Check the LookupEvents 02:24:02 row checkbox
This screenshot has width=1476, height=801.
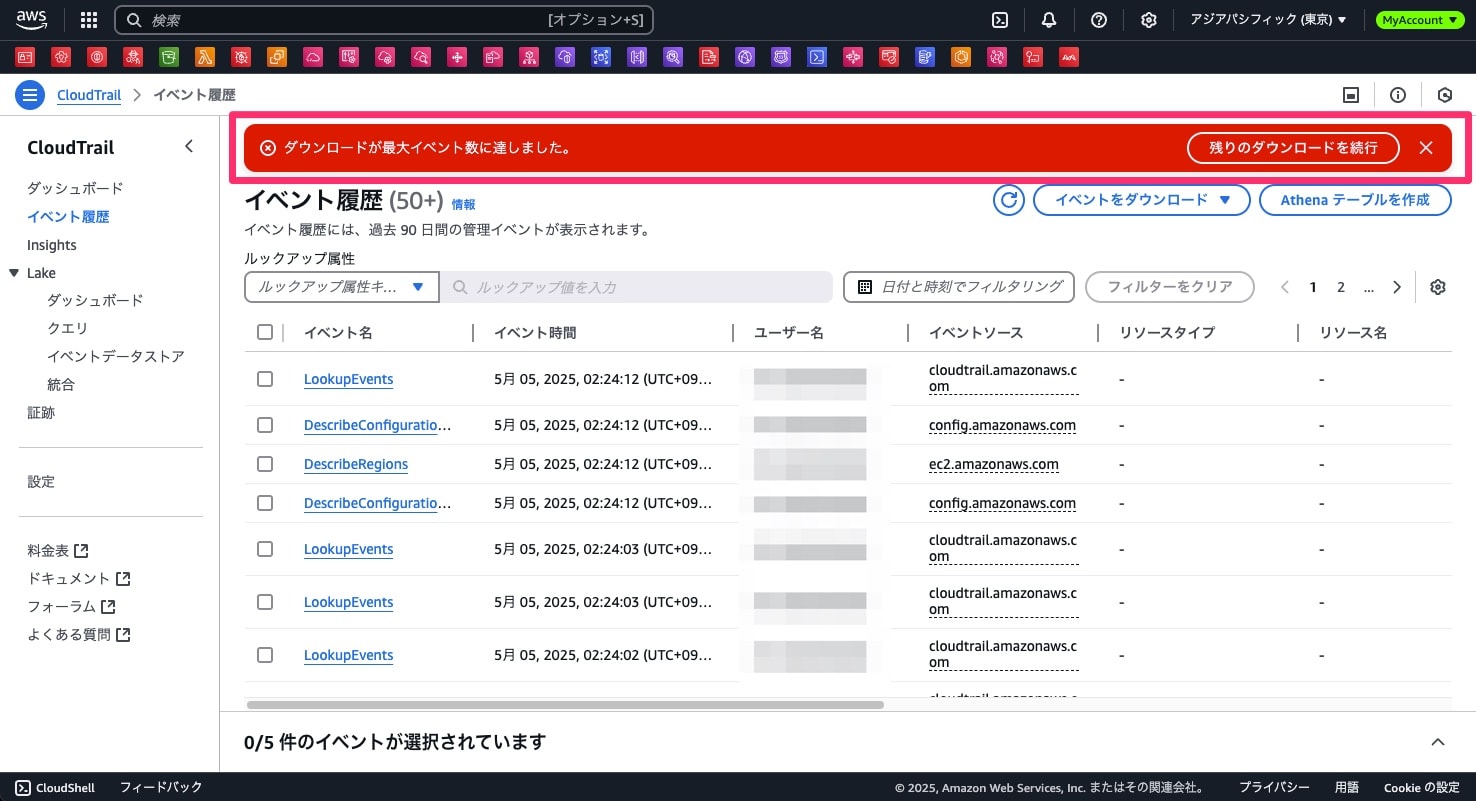[x=265, y=655]
